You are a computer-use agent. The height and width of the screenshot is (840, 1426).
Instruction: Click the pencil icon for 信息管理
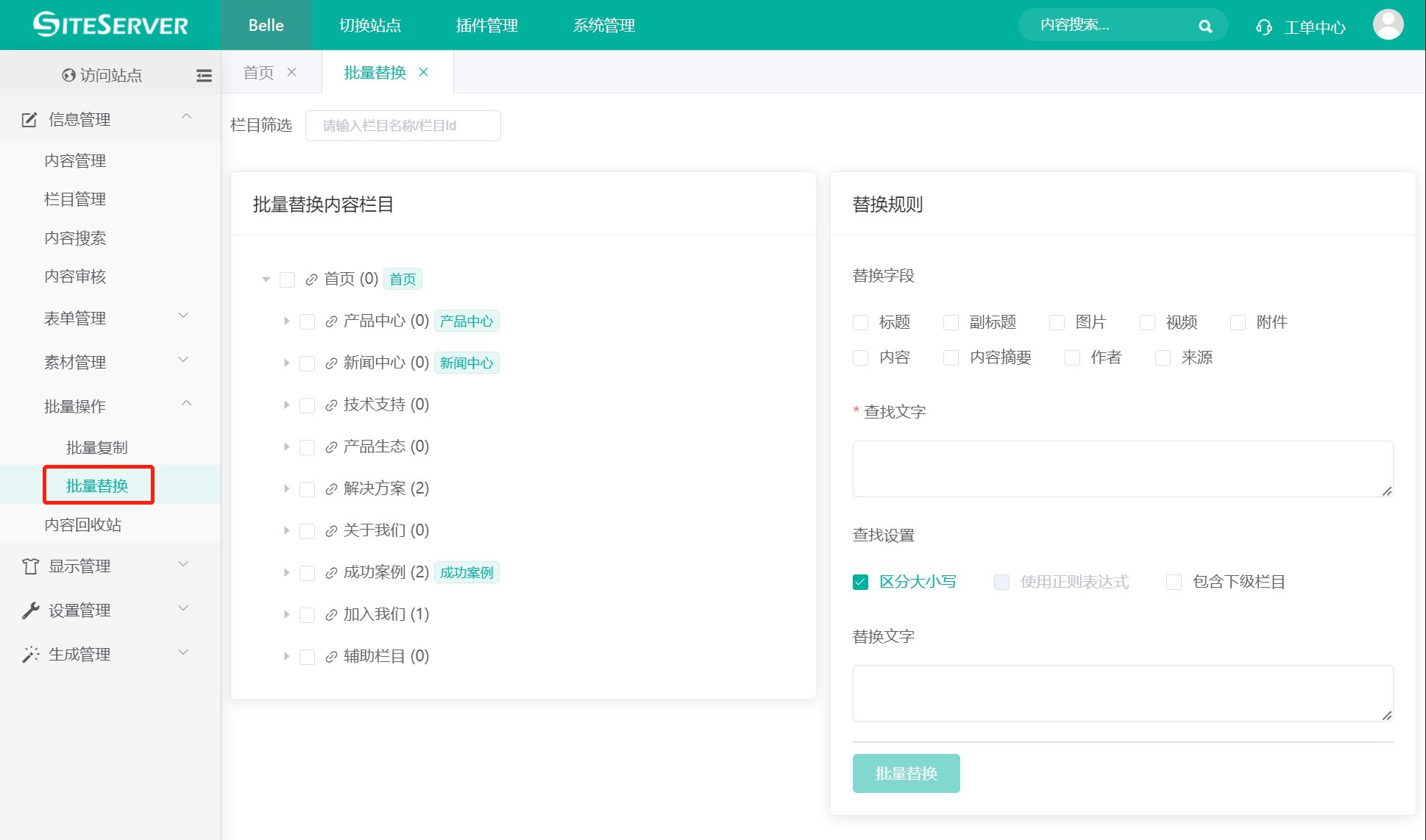point(29,118)
